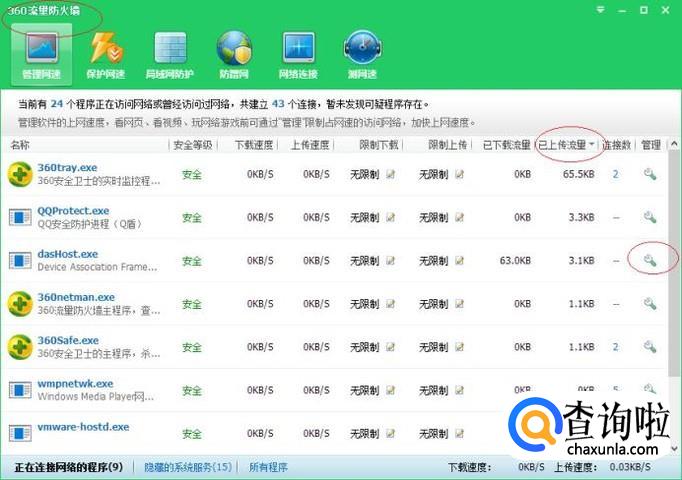Edit upload limit for 360Safe.exe
The width and height of the screenshot is (682, 480).
coord(459,347)
